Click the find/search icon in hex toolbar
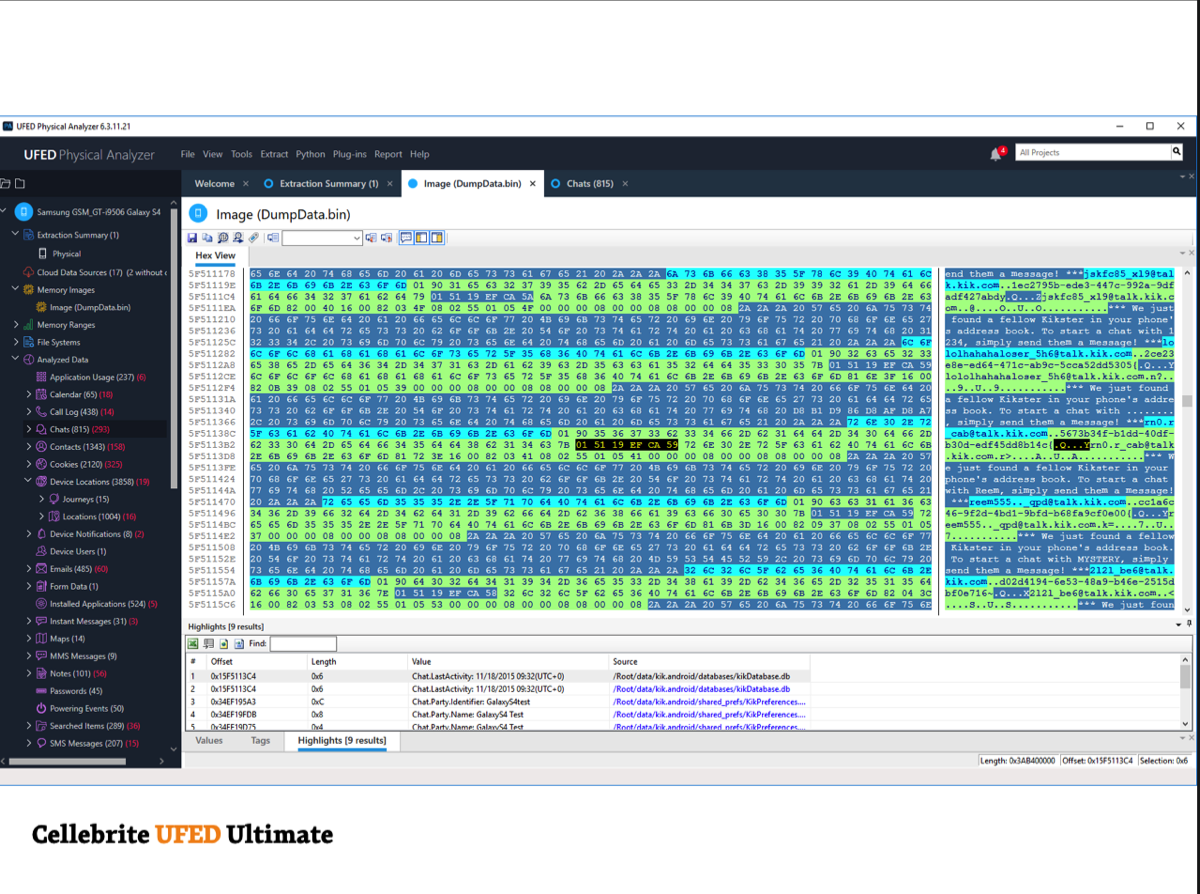This screenshot has width=1200, height=894. point(223,238)
